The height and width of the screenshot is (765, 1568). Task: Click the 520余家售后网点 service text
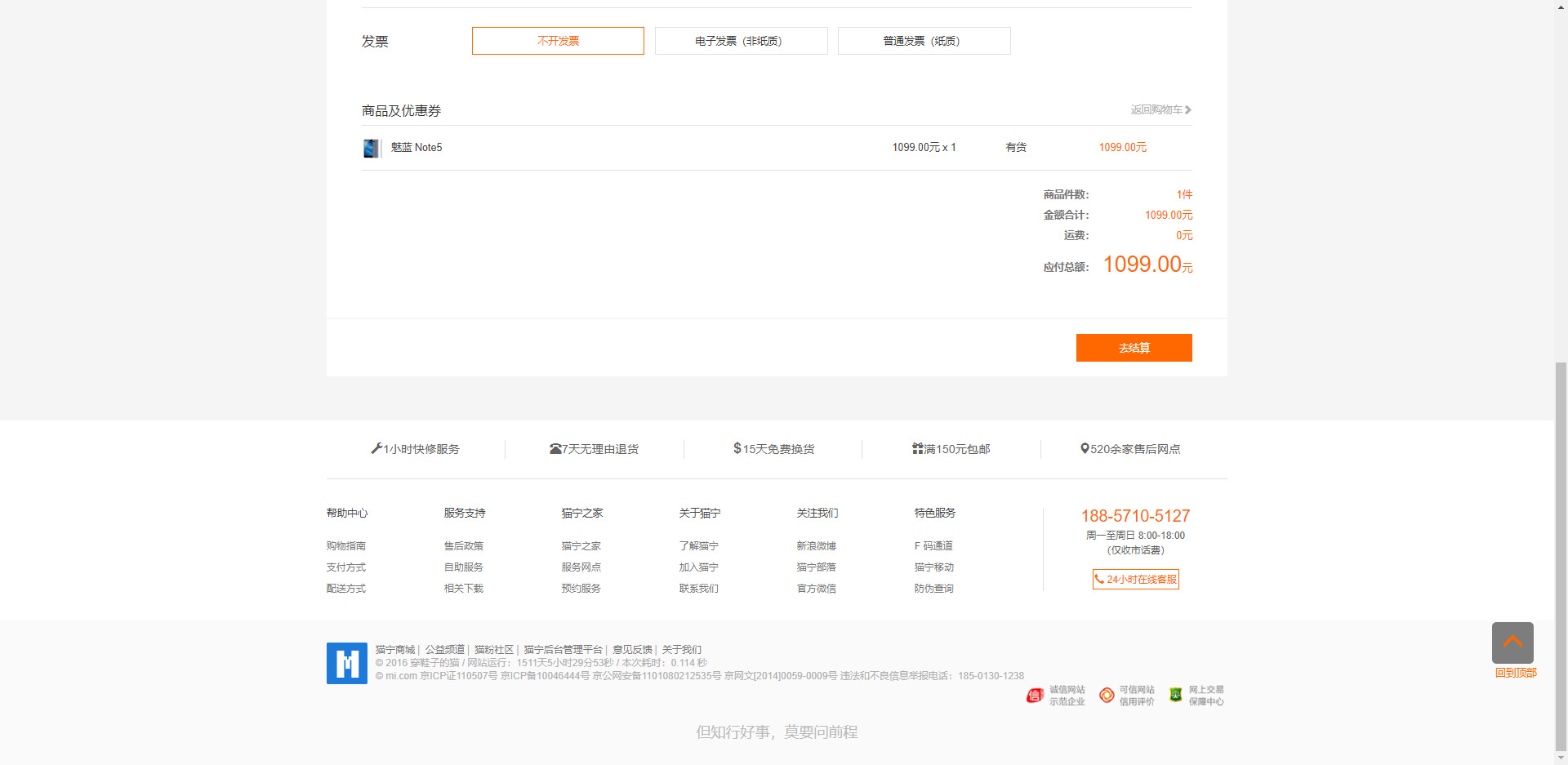pyautogui.click(x=1135, y=449)
